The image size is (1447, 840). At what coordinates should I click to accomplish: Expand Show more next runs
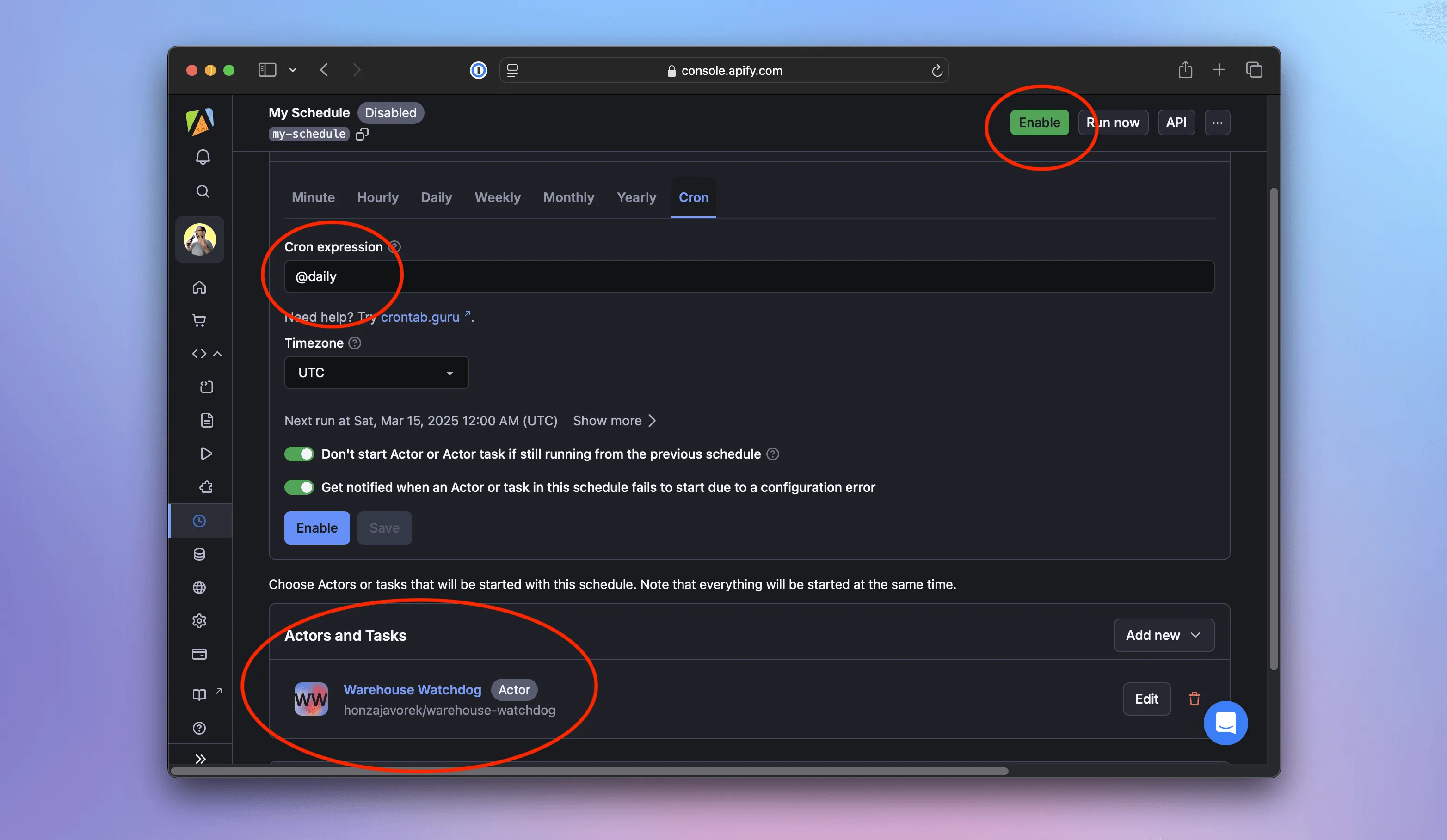(x=614, y=421)
